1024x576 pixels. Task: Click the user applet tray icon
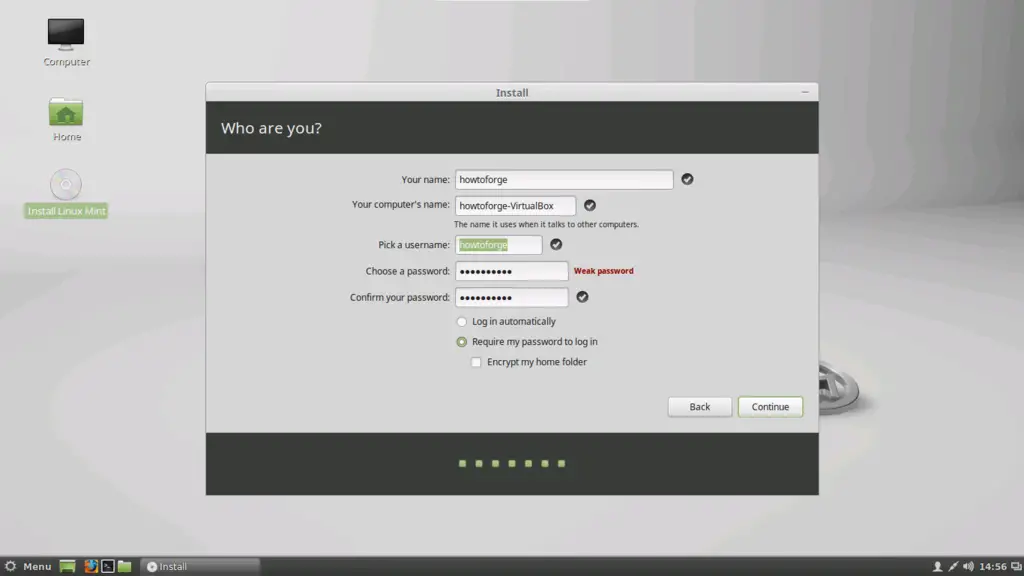tap(936, 566)
